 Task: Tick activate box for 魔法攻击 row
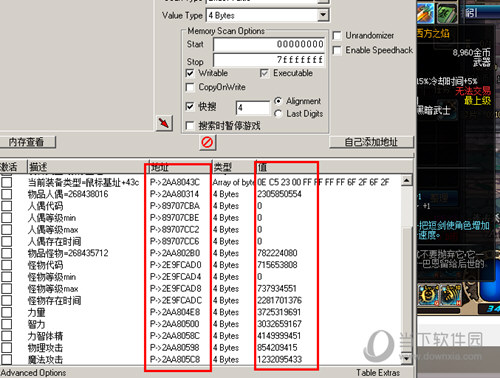(7, 360)
